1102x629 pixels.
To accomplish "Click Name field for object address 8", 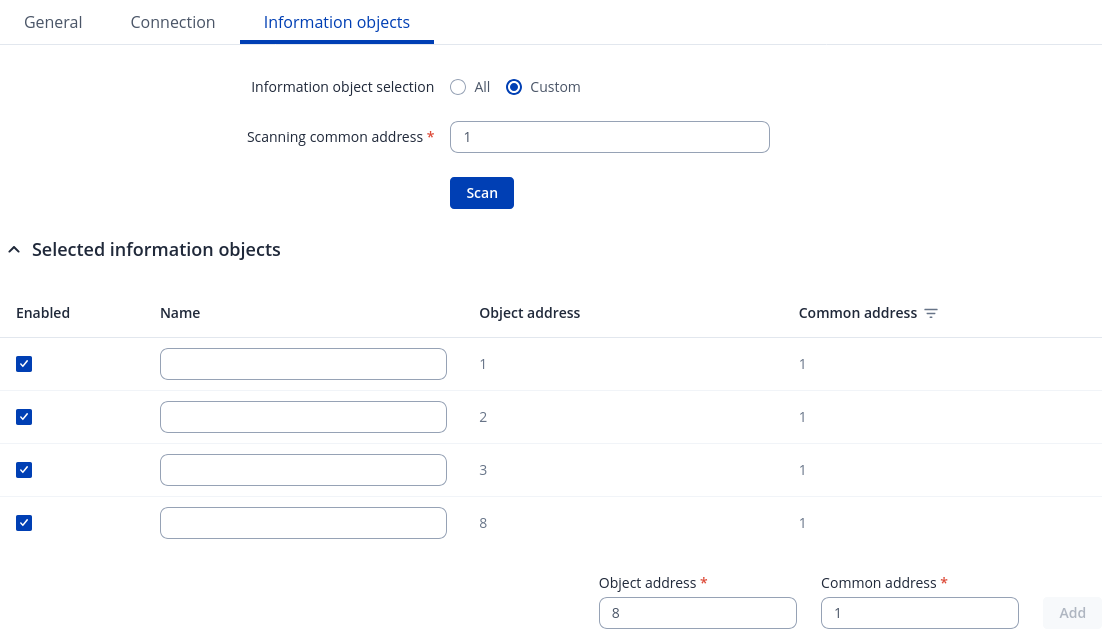I will point(303,523).
